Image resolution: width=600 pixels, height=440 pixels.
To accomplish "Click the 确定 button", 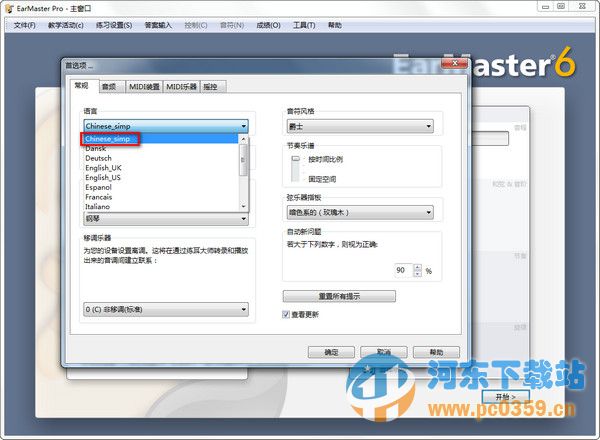I will click(331, 352).
